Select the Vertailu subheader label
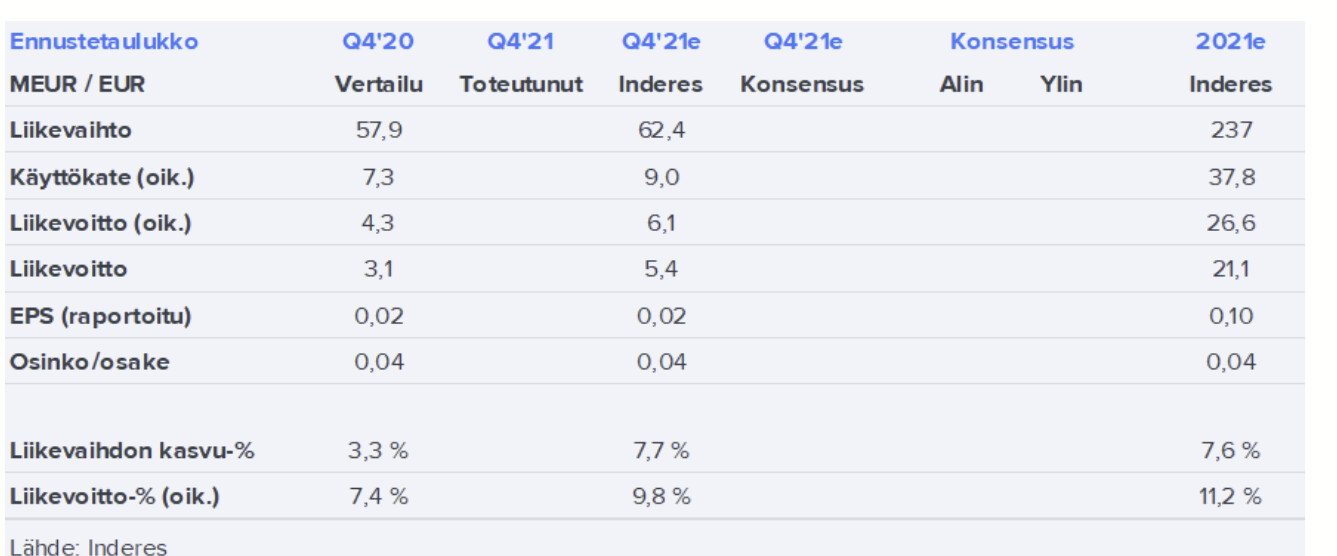The width and height of the screenshot is (1337, 556). click(378, 85)
